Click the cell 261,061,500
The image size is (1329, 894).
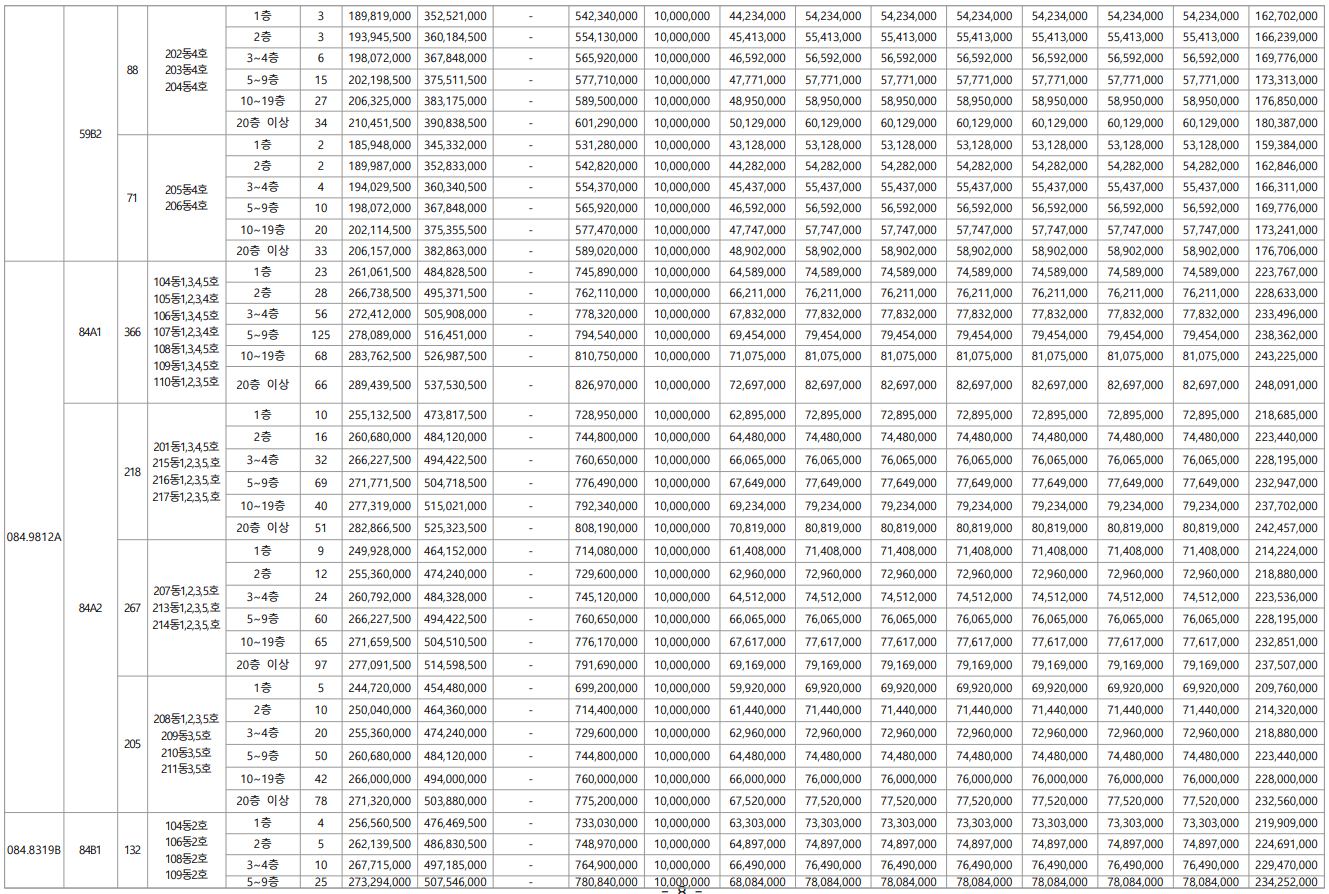pyautogui.click(x=379, y=272)
